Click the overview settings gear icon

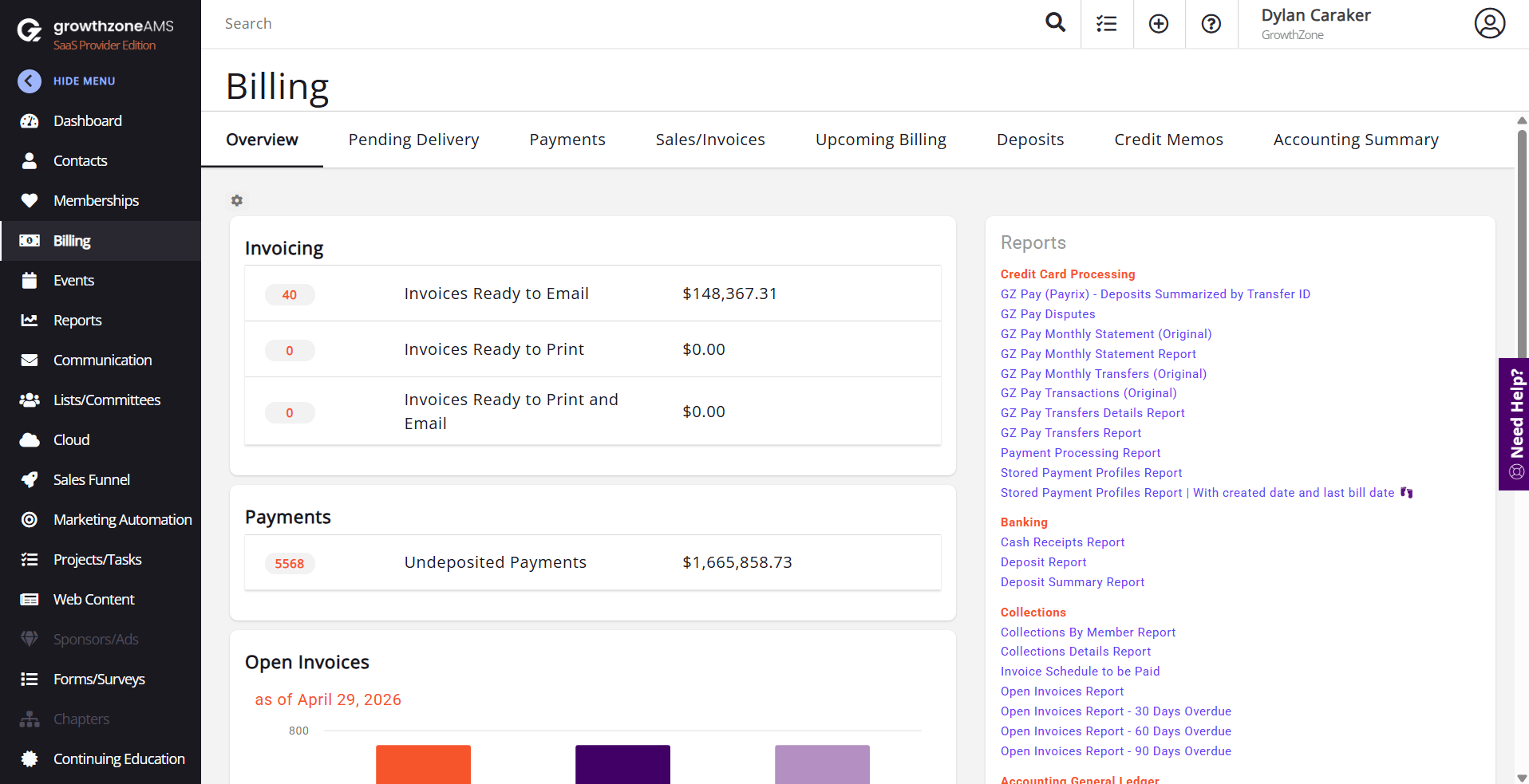[237, 201]
